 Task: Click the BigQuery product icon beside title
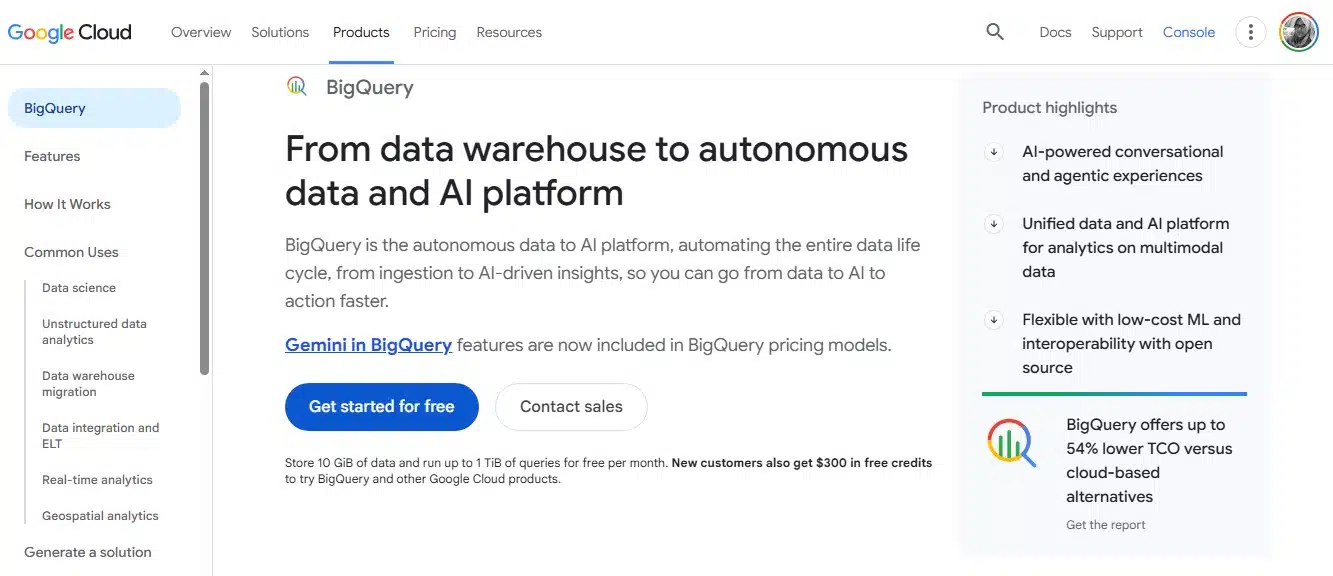tap(297, 87)
